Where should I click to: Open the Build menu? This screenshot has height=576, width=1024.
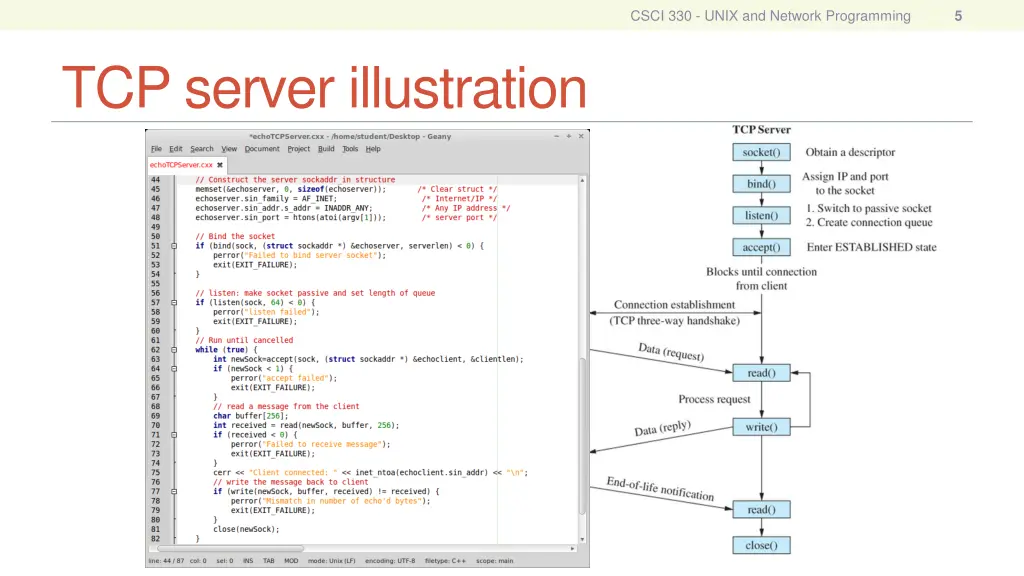(x=326, y=149)
